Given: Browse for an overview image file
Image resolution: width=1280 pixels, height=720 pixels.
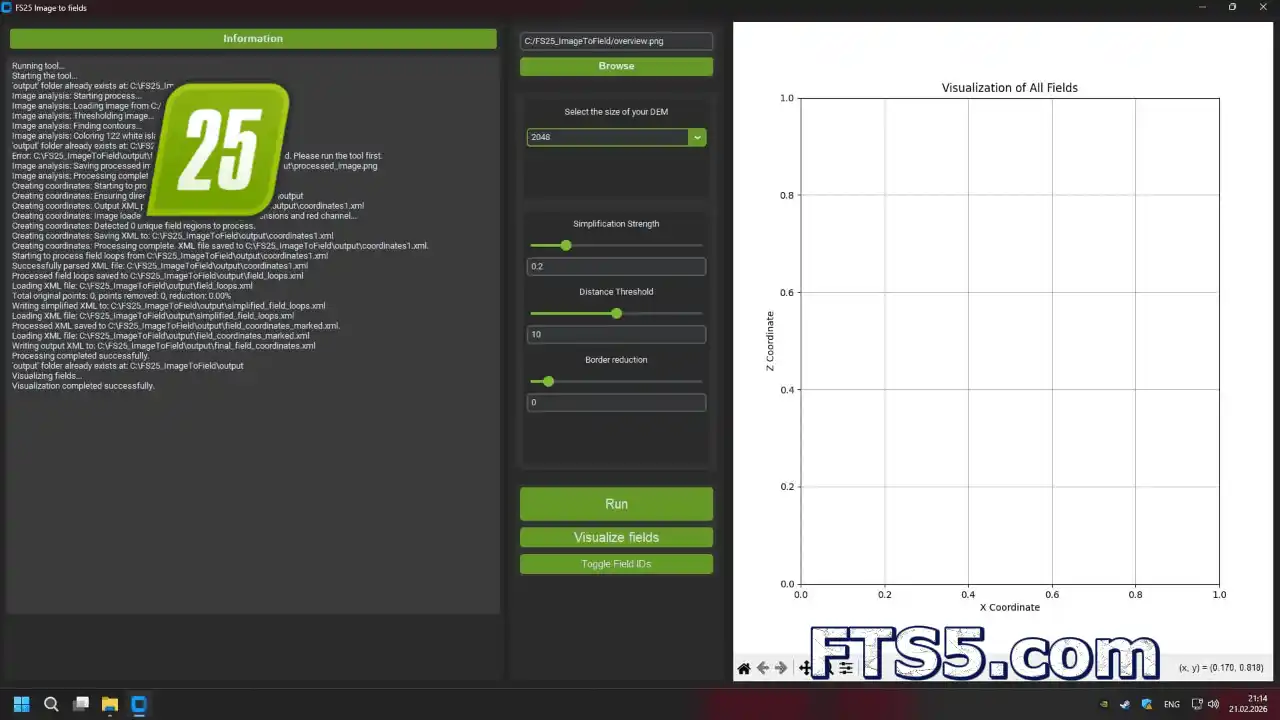Looking at the screenshot, I should 616,66.
